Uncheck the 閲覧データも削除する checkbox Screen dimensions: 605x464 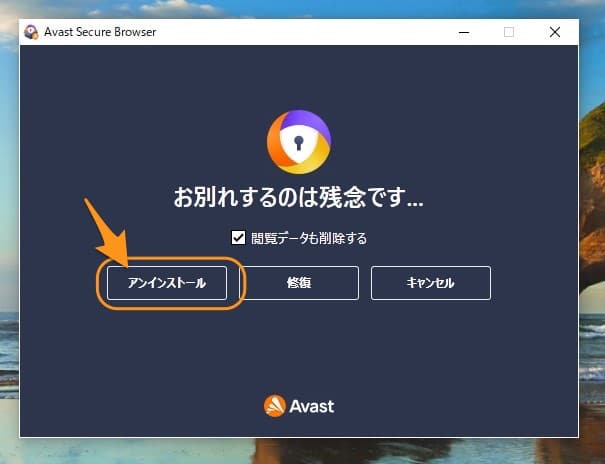tap(238, 238)
